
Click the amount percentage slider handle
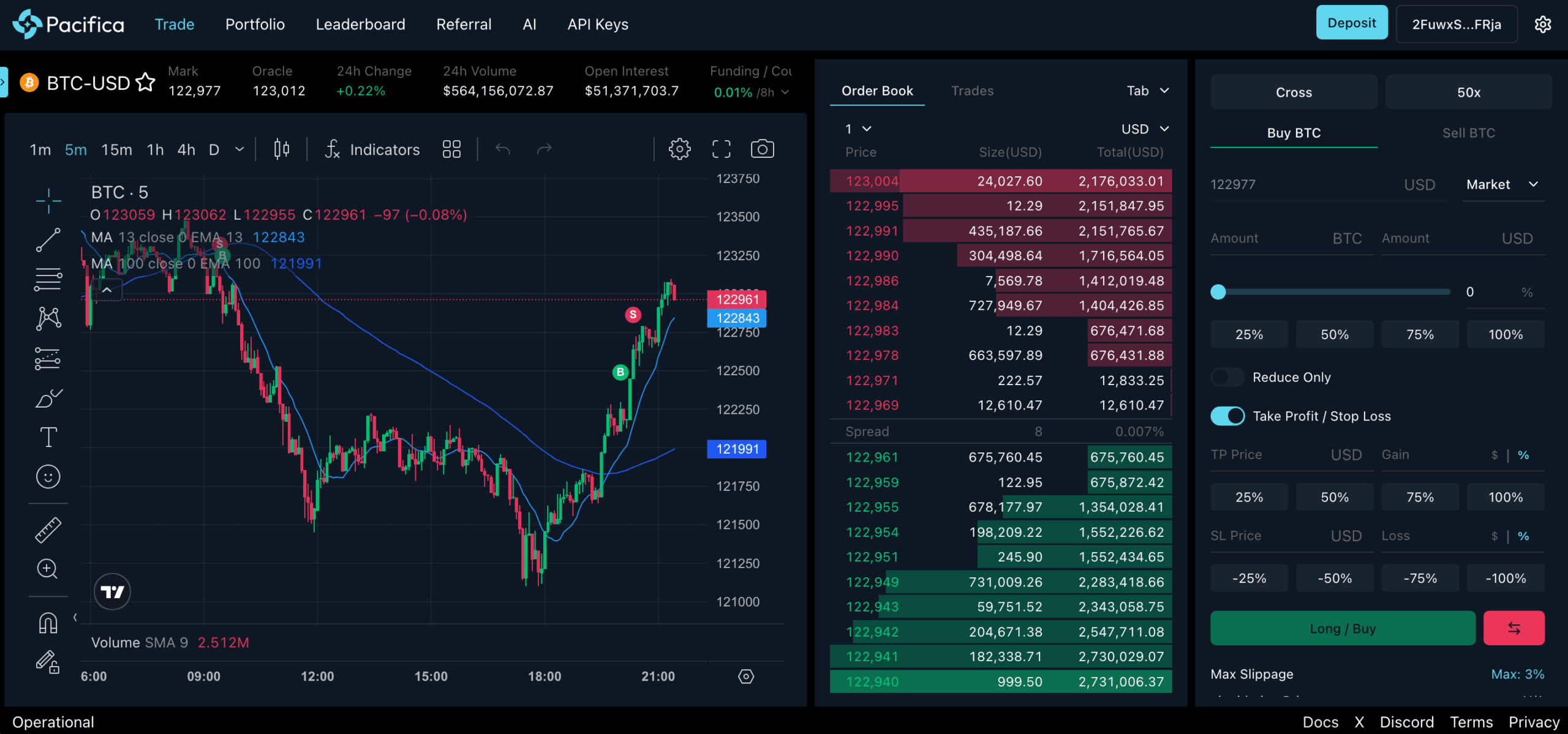[x=1218, y=292]
